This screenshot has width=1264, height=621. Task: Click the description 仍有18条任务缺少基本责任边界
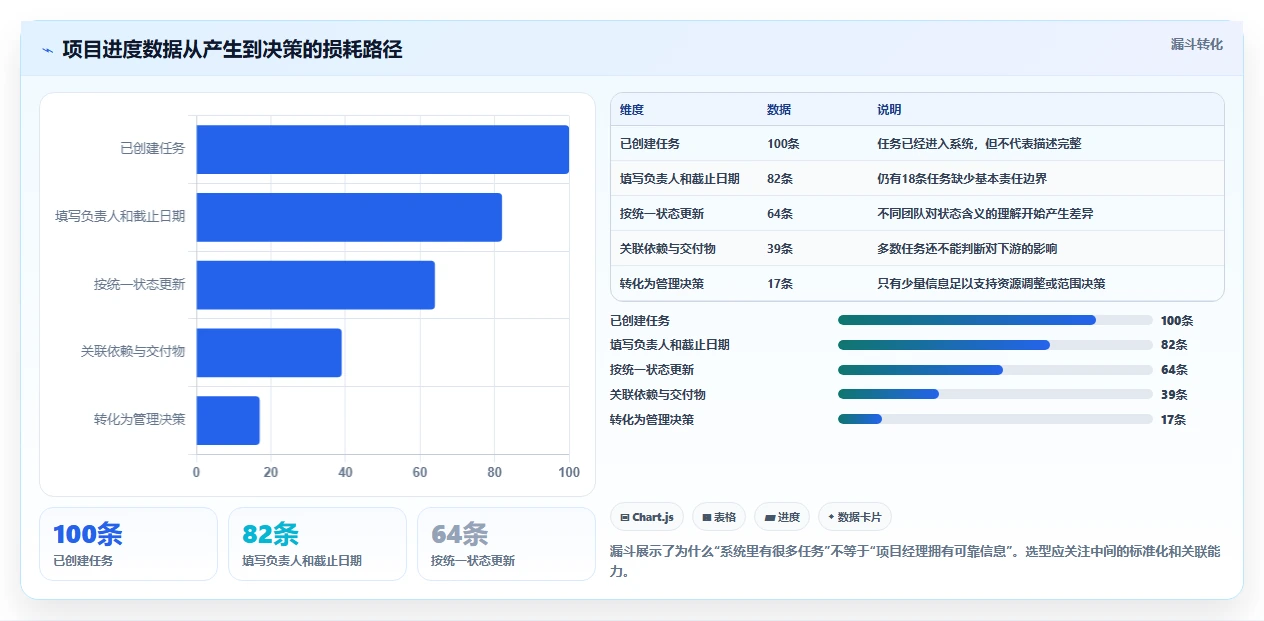962,179
